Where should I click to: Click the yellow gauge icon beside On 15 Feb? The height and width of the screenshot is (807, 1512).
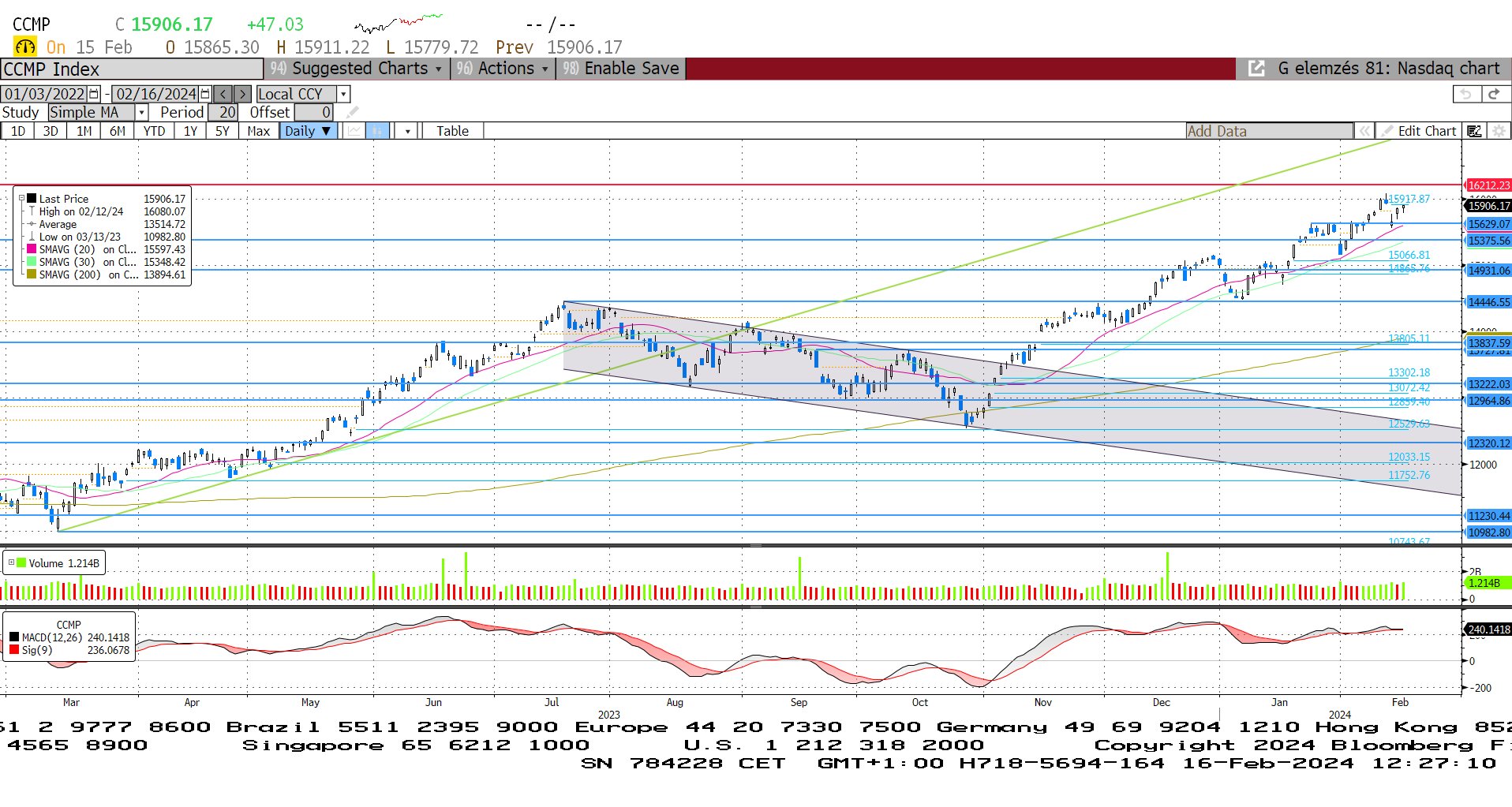(x=25, y=47)
